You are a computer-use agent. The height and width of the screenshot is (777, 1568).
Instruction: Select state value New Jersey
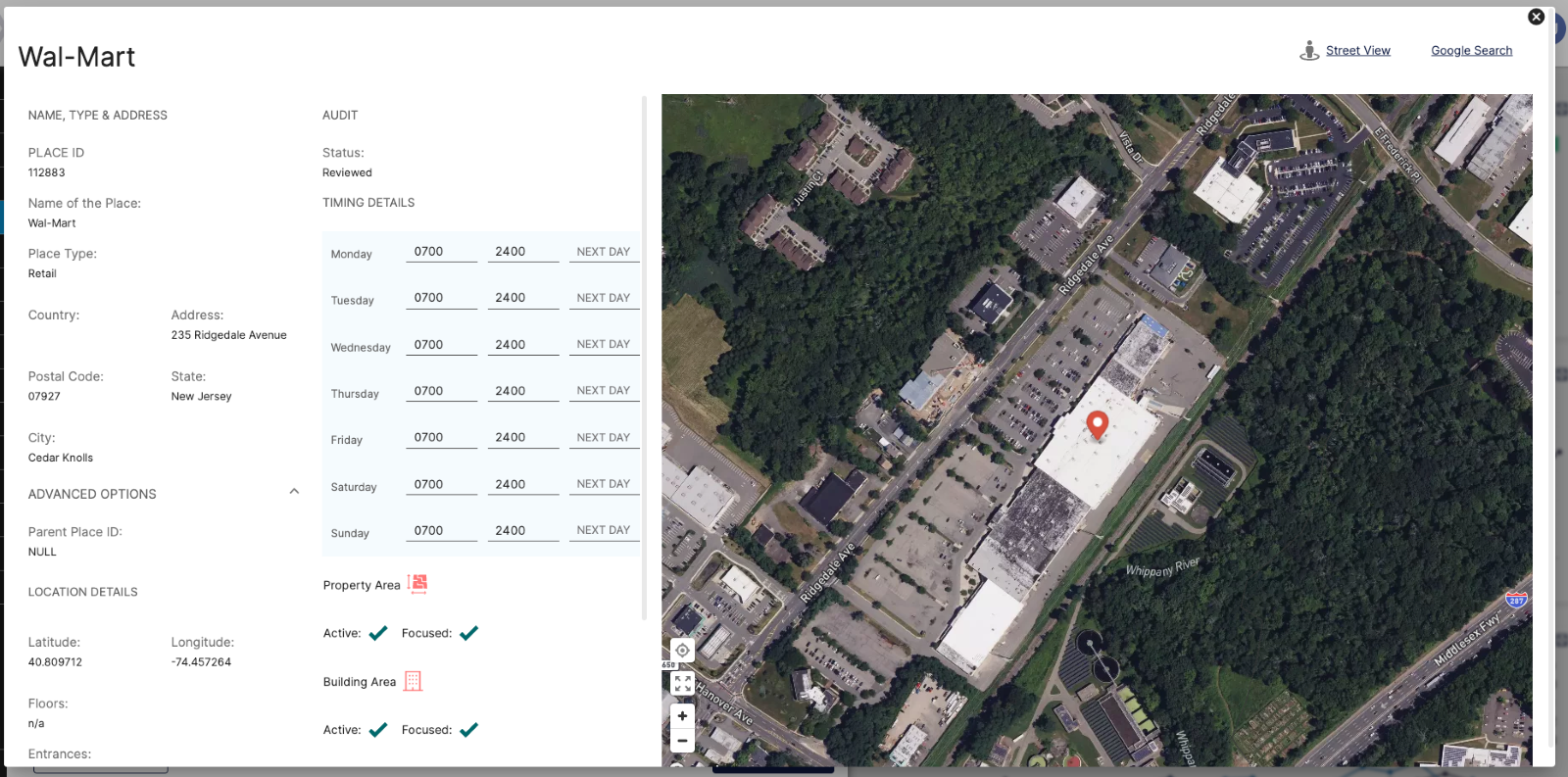pyautogui.click(x=201, y=397)
